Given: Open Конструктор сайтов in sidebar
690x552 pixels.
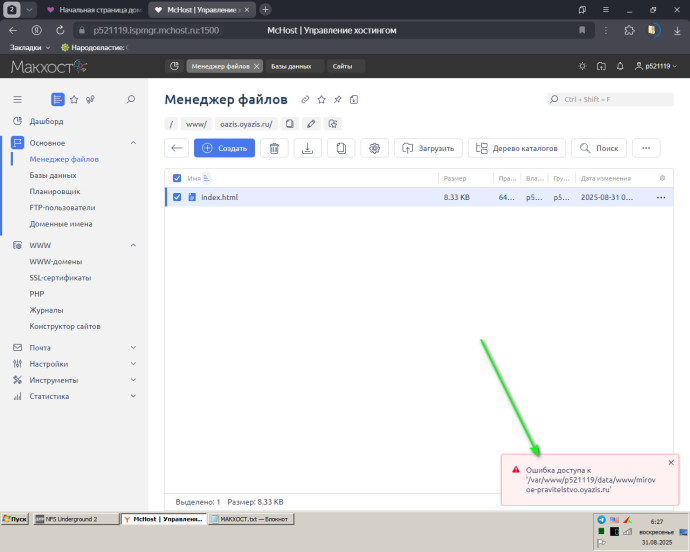Looking at the screenshot, I should pos(65,326).
